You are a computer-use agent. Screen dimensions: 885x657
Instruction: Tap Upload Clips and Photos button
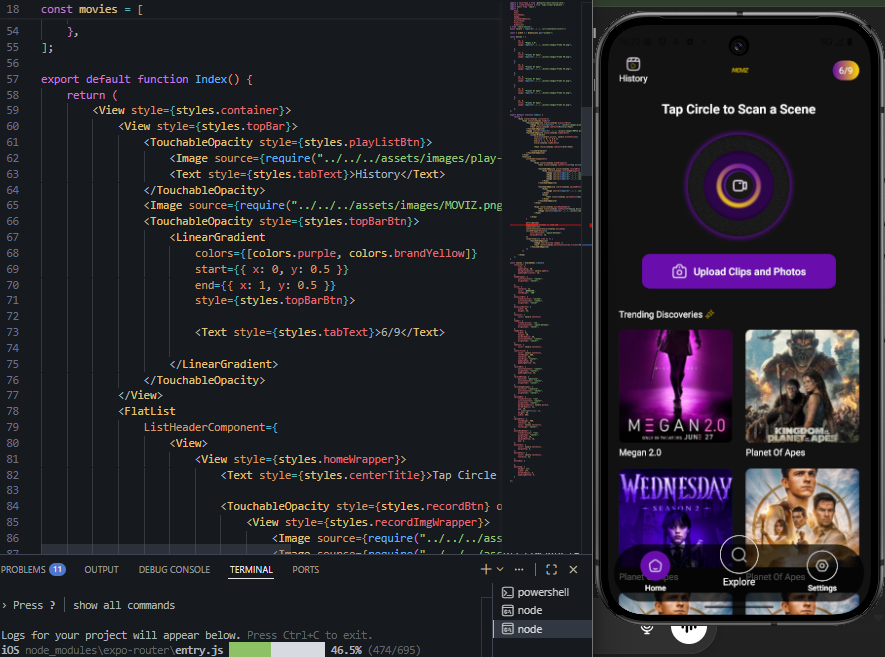739,271
